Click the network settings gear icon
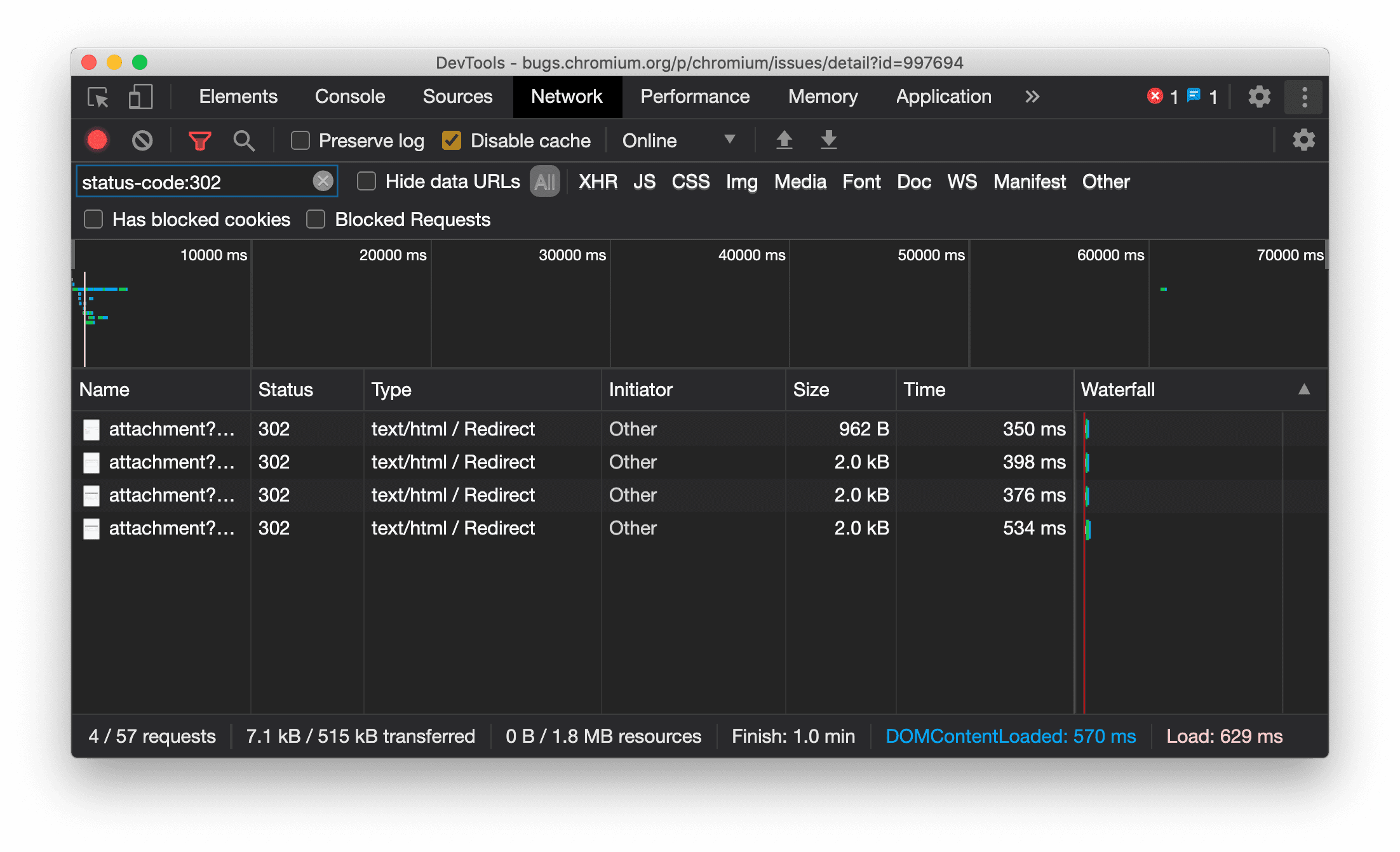 [x=1303, y=140]
